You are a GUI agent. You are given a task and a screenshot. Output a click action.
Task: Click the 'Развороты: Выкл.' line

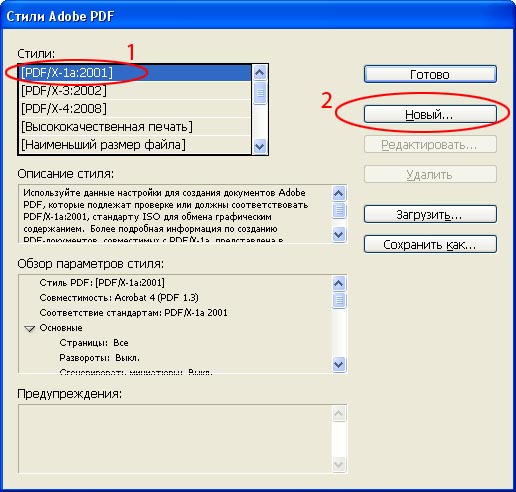pyautogui.click(x=99, y=358)
